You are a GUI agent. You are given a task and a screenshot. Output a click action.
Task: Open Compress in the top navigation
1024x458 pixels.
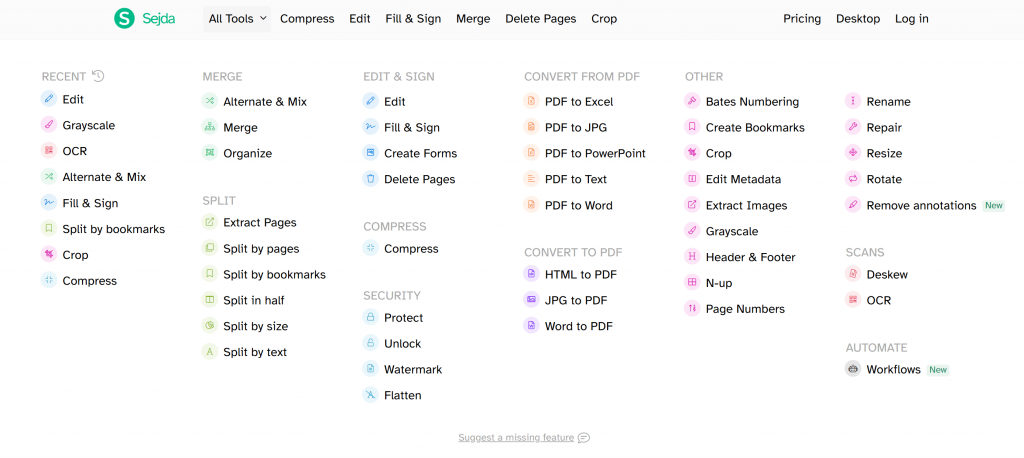307,19
